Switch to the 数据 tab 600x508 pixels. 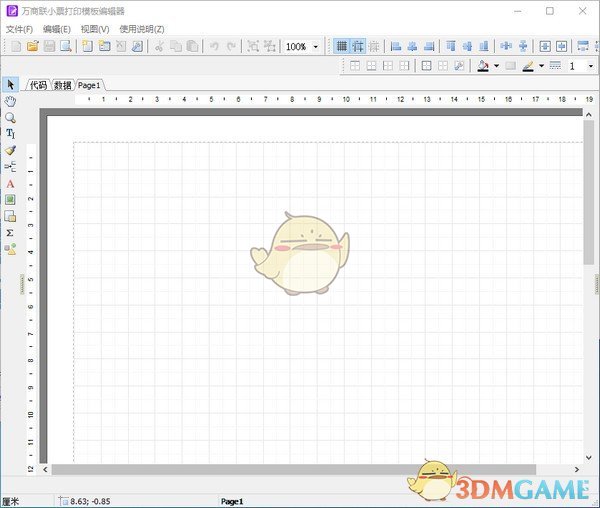click(63, 85)
